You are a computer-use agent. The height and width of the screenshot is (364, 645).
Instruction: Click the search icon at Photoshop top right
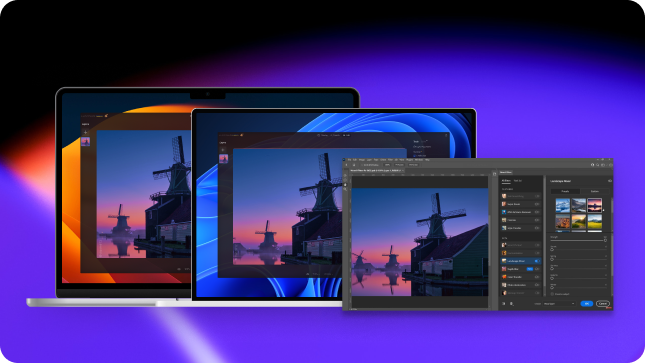[x=598, y=165]
